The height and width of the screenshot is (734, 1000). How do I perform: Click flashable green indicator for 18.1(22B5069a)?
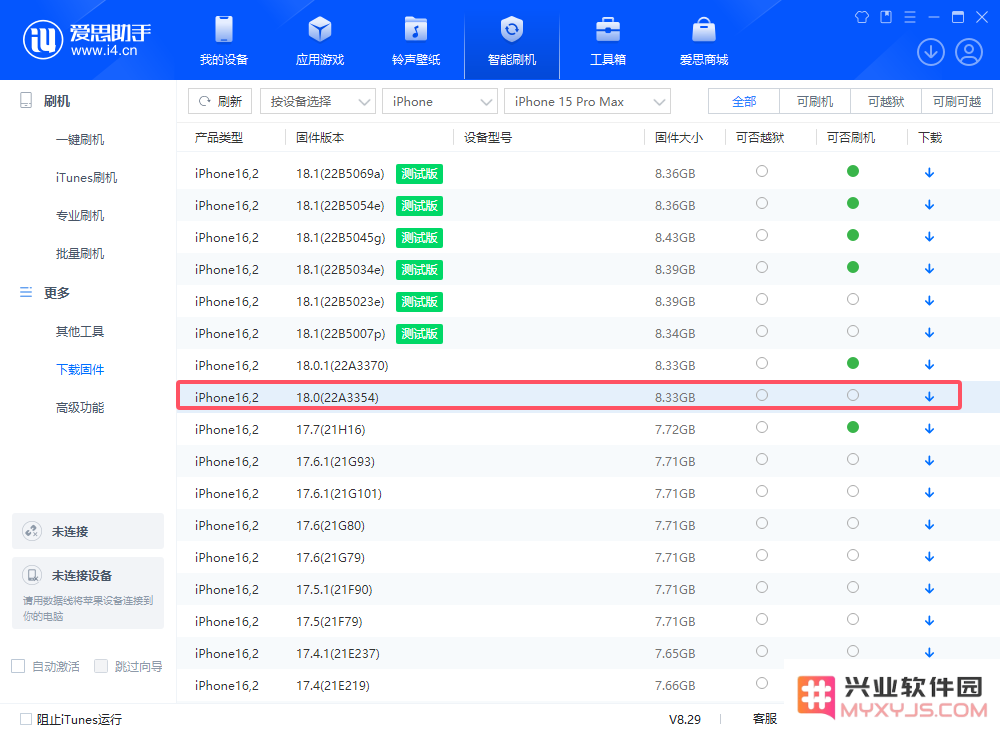[x=853, y=171]
